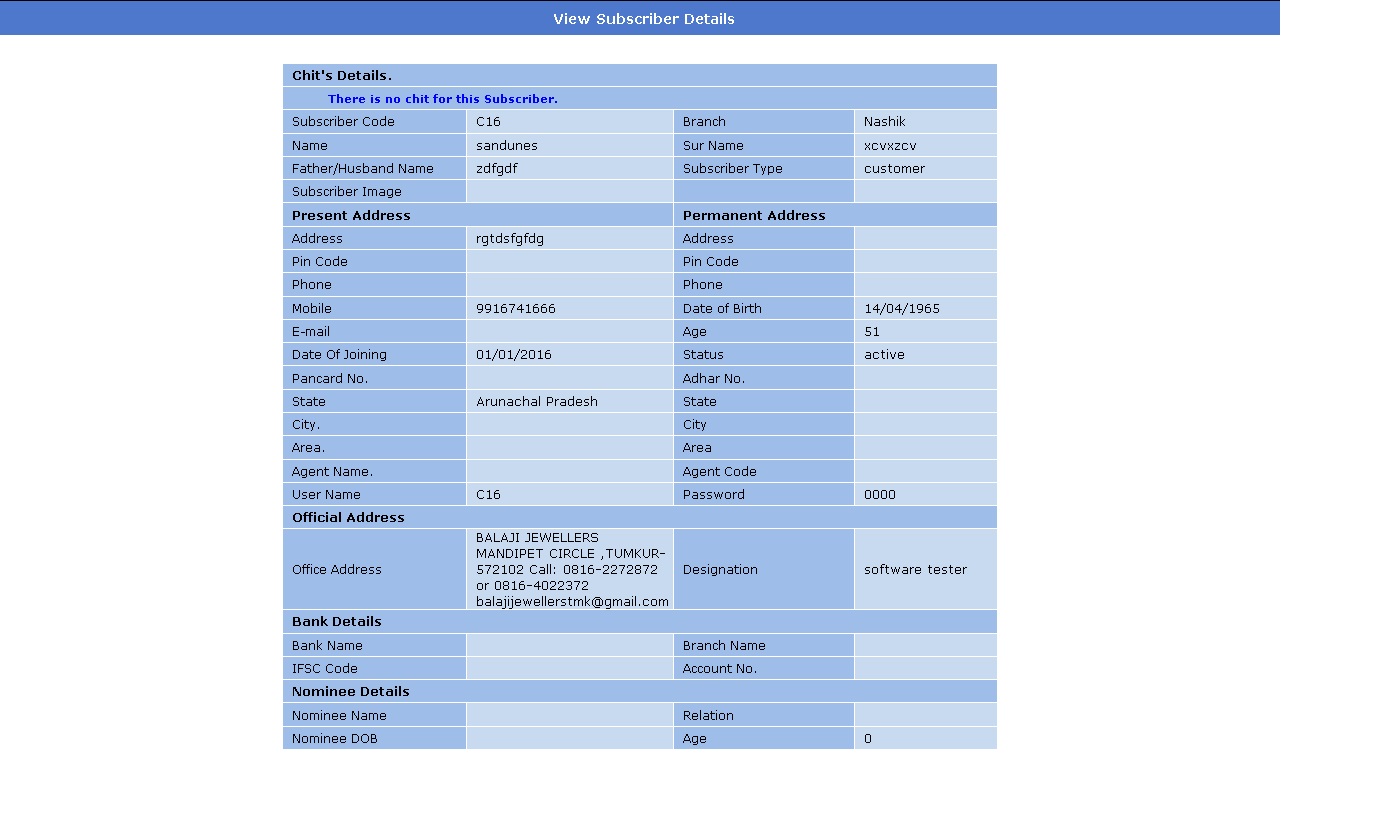
Task: Select the Agent Name. label
Action: click(333, 472)
